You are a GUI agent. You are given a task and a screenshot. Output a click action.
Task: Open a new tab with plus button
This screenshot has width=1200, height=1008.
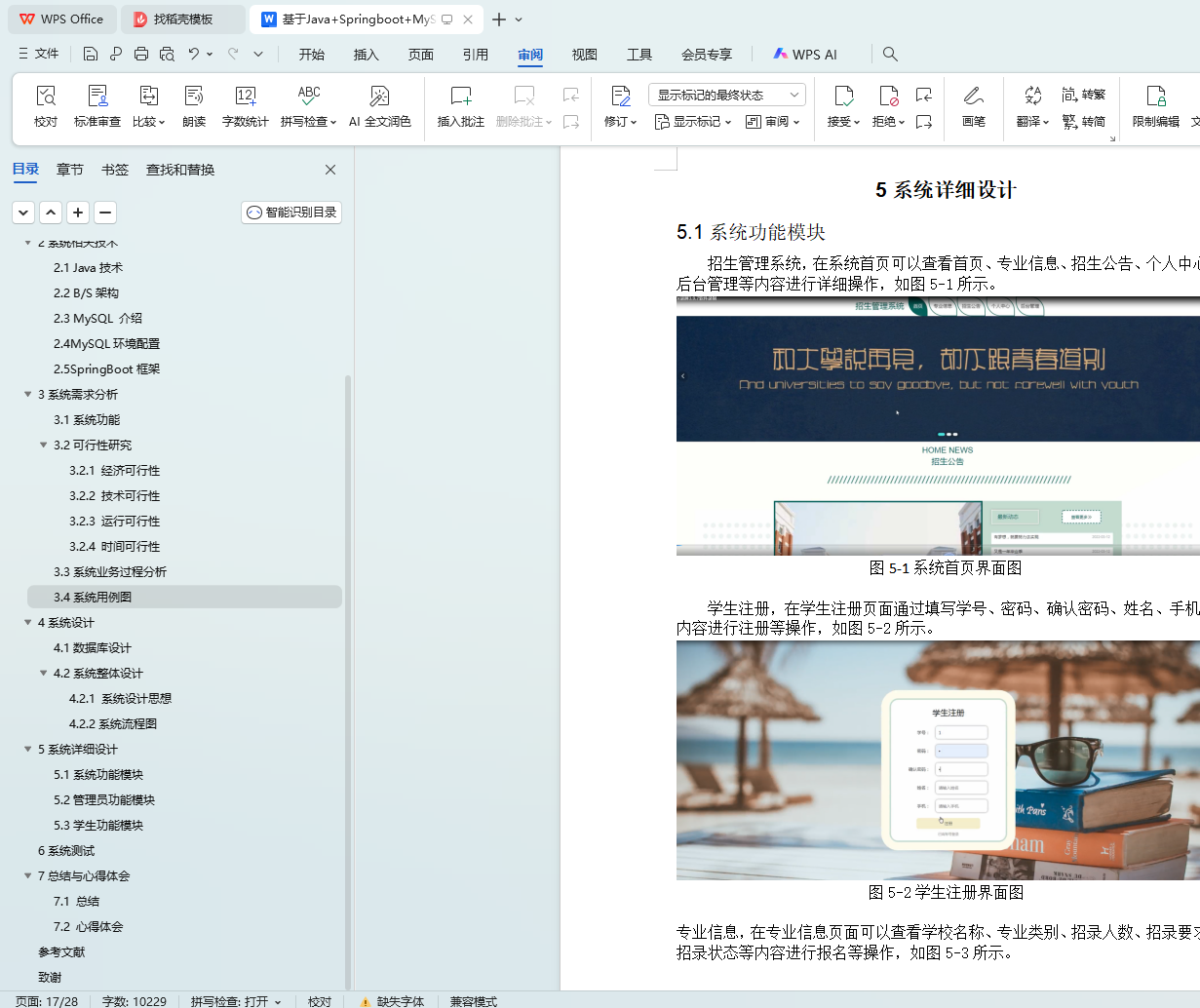pyautogui.click(x=499, y=19)
